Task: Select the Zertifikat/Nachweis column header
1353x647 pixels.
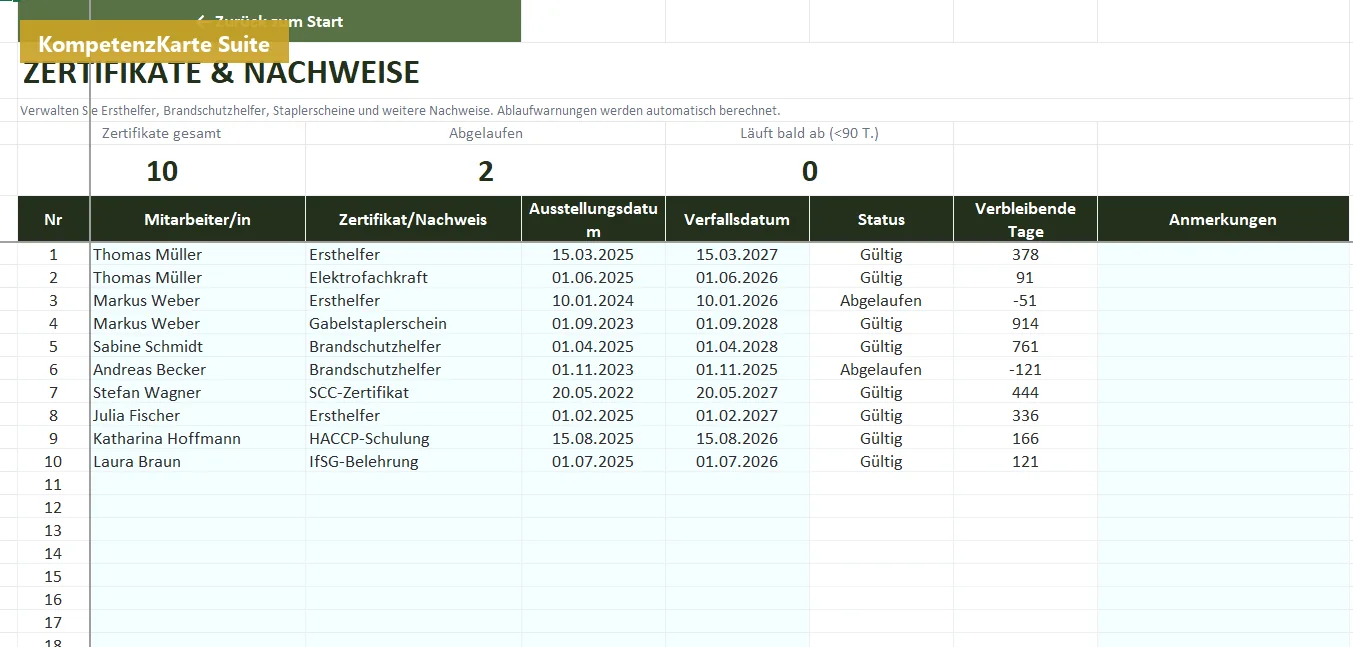Action: click(413, 219)
